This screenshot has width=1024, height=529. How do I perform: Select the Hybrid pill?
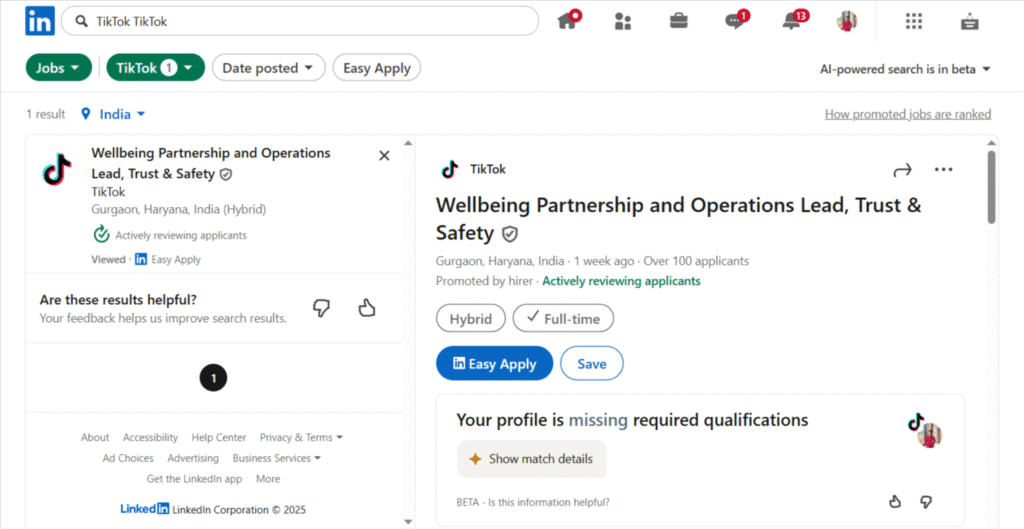point(471,319)
